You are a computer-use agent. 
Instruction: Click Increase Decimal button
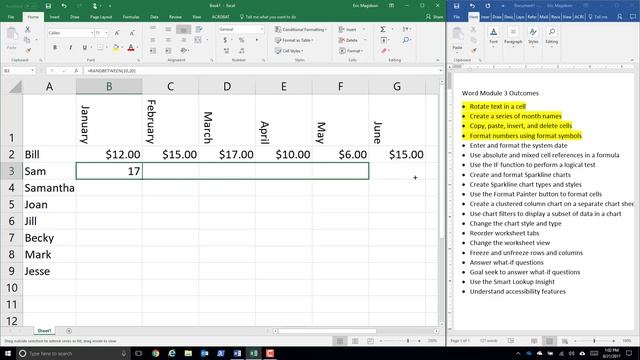pos(227,51)
